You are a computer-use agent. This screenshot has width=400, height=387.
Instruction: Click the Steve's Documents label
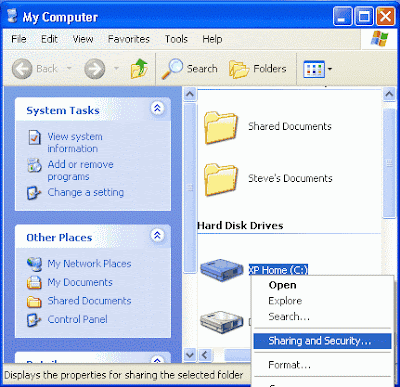pos(290,178)
